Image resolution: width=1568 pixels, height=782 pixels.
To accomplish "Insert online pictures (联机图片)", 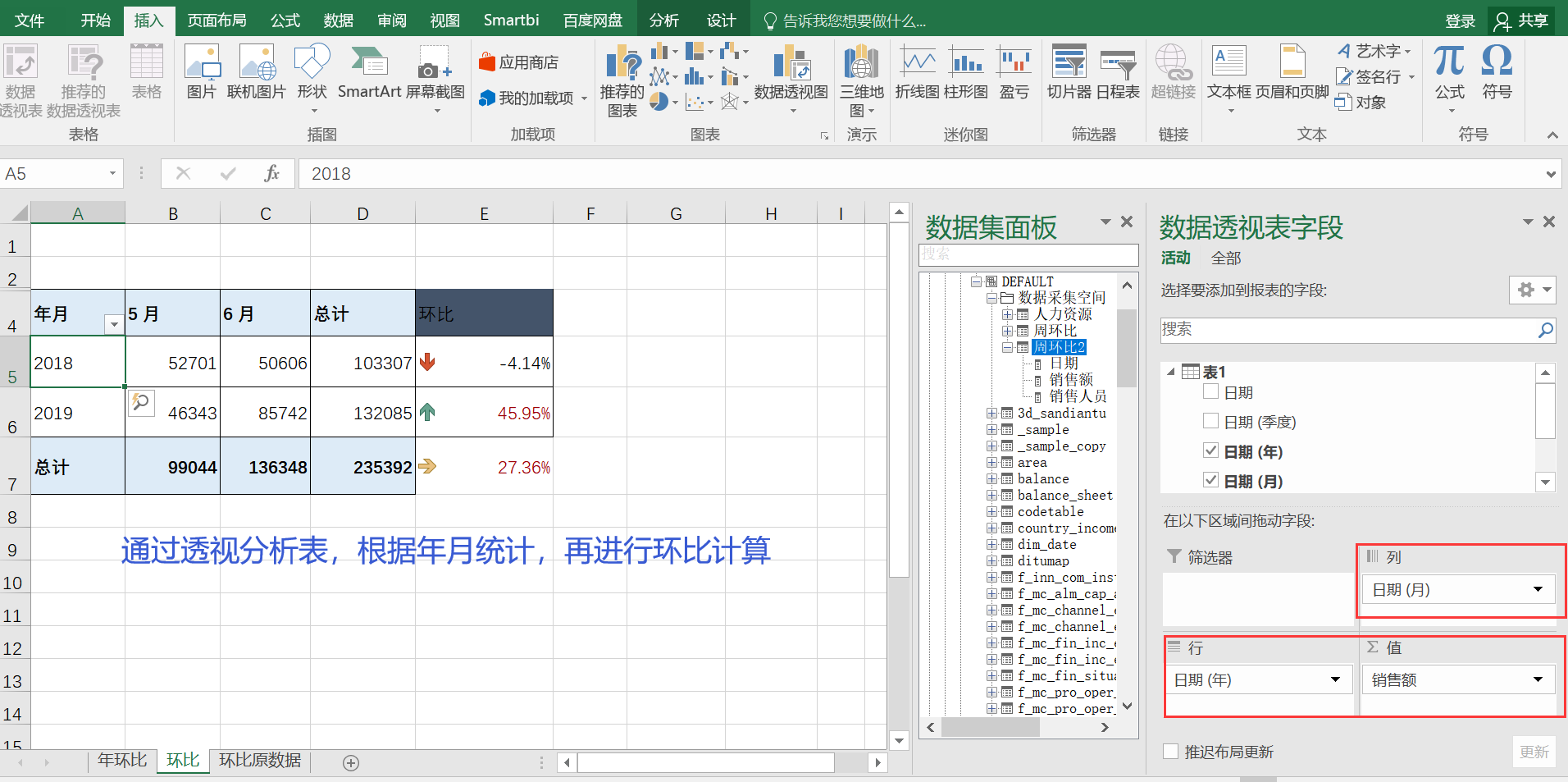I will click(x=257, y=72).
